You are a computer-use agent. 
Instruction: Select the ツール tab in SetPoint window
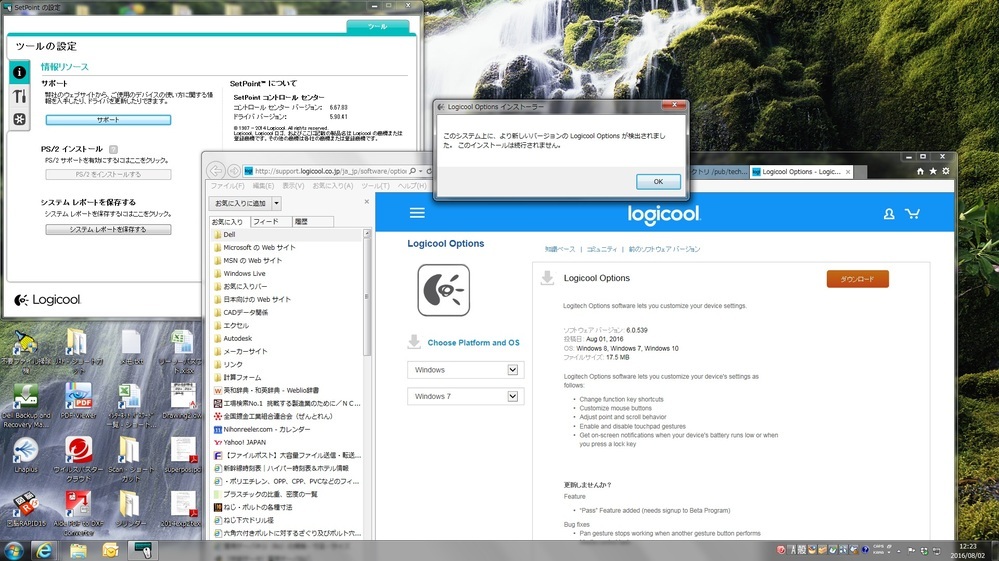pos(377,27)
